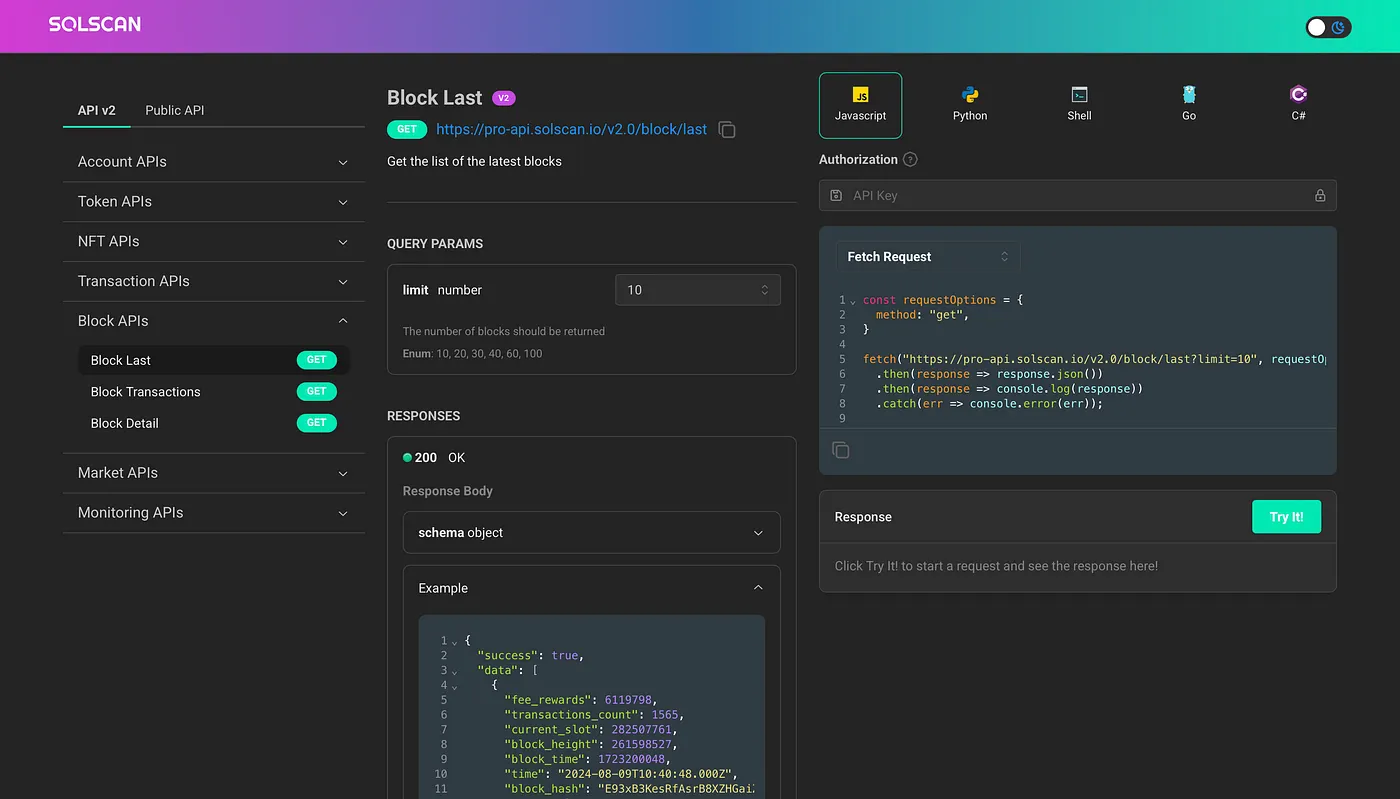Select the C# language icon

coord(1298,104)
